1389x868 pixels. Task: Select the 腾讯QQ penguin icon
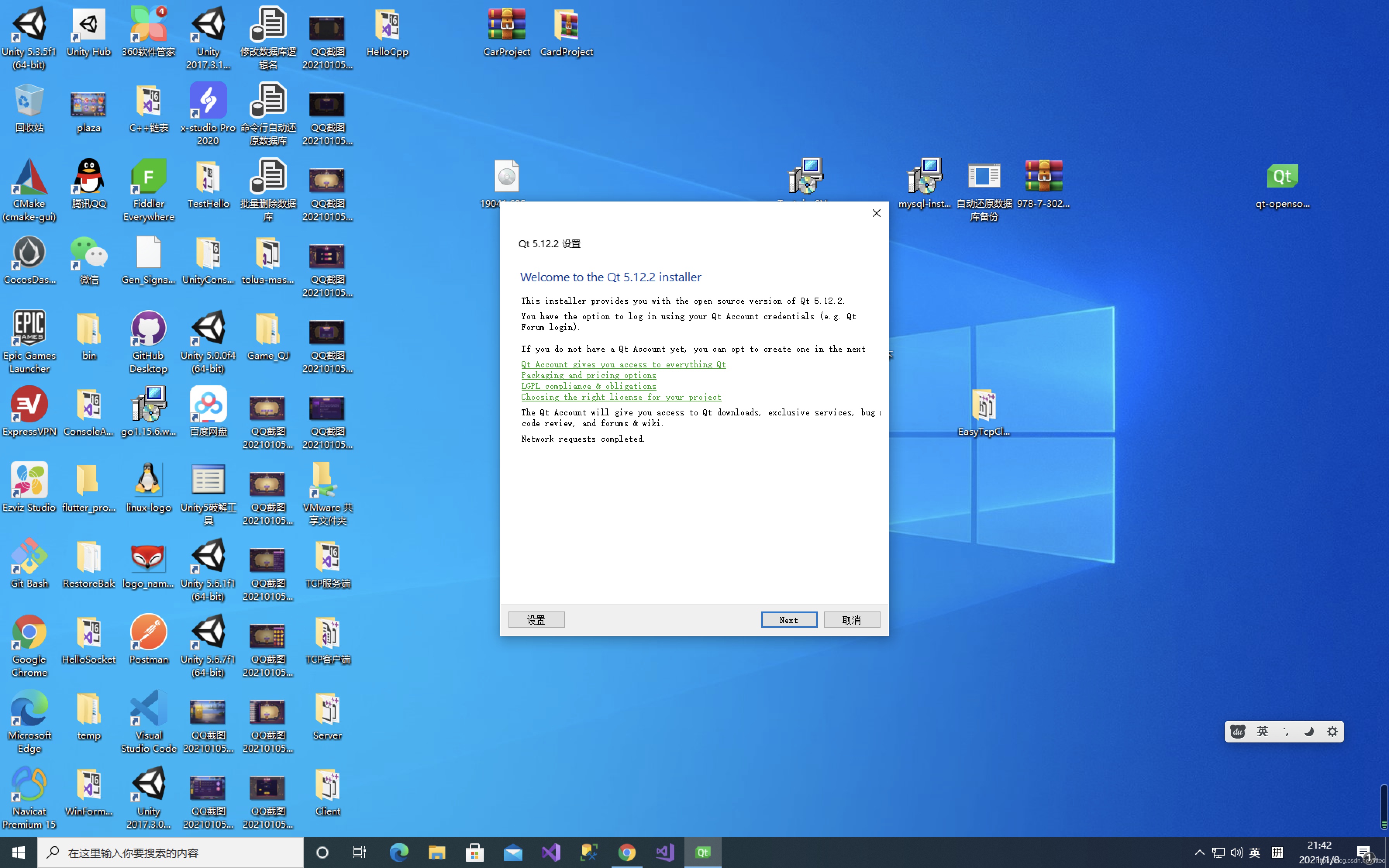pos(88,184)
